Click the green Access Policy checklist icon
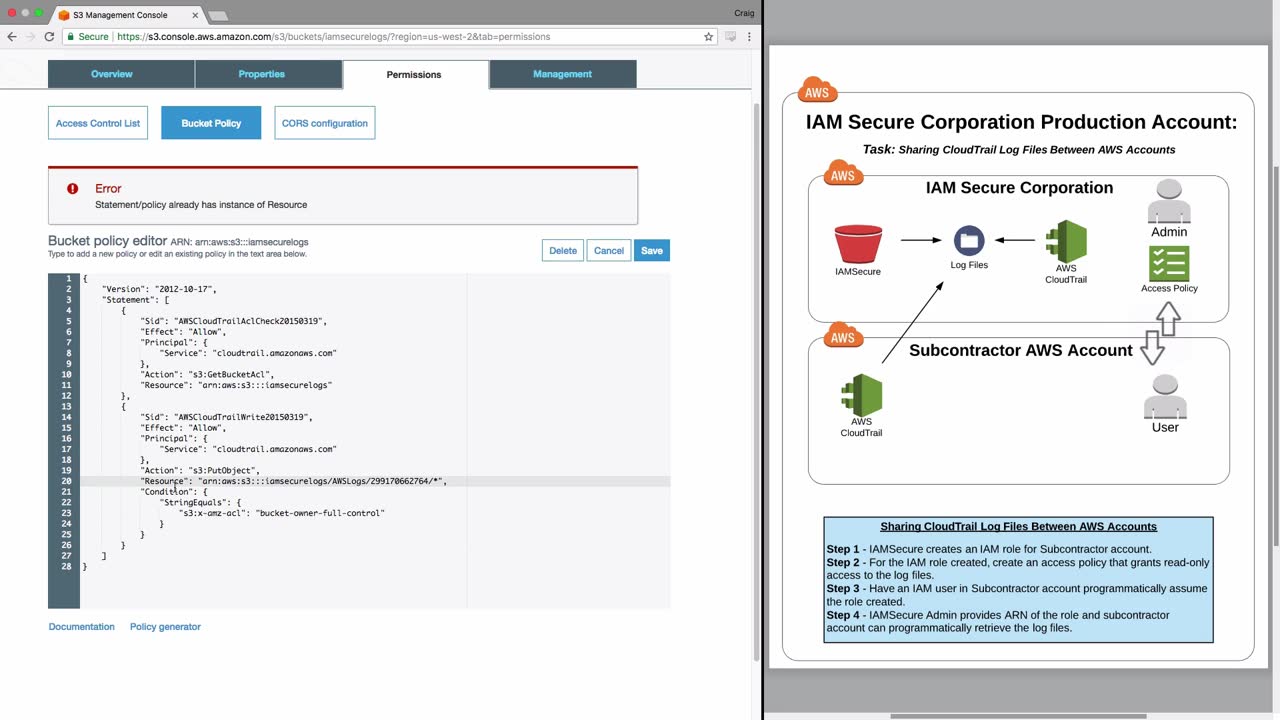This screenshot has height=720, width=1280. 1169,264
